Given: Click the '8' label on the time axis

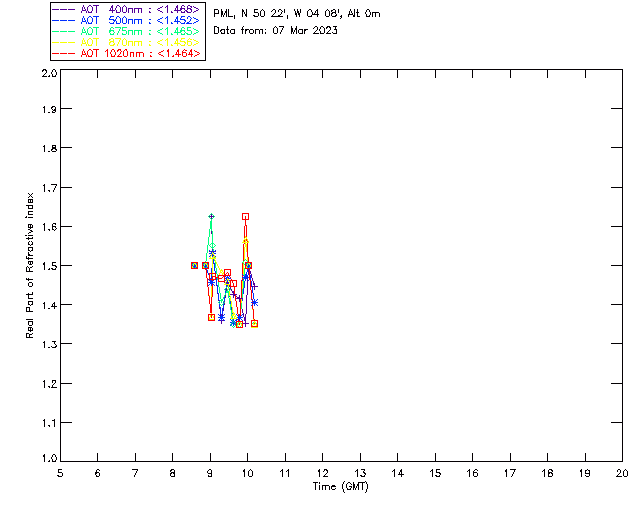Looking at the screenshot, I should pyautogui.click(x=173, y=473).
